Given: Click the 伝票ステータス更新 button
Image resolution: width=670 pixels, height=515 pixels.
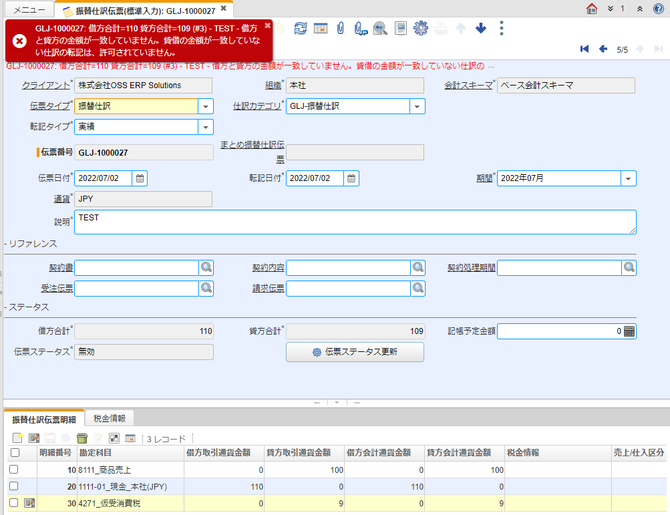Looking at the screenshot, I should 355,352.
